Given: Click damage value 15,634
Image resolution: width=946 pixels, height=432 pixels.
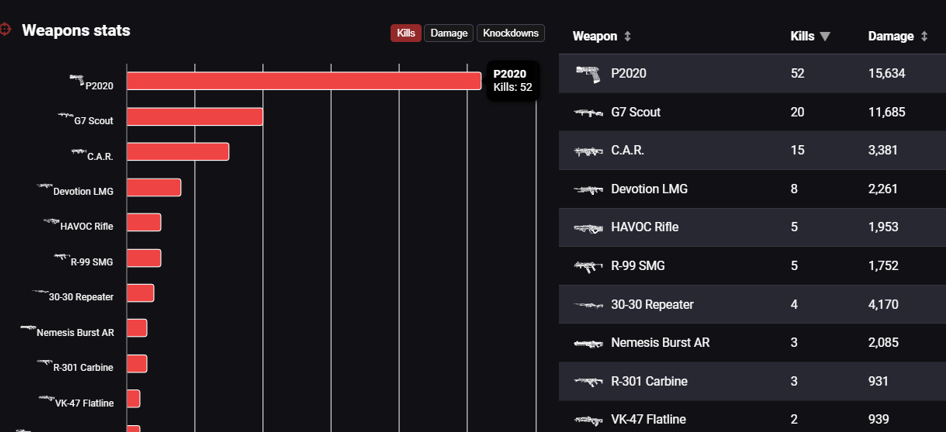Looking at the screenshot, I should coord(886,74).
